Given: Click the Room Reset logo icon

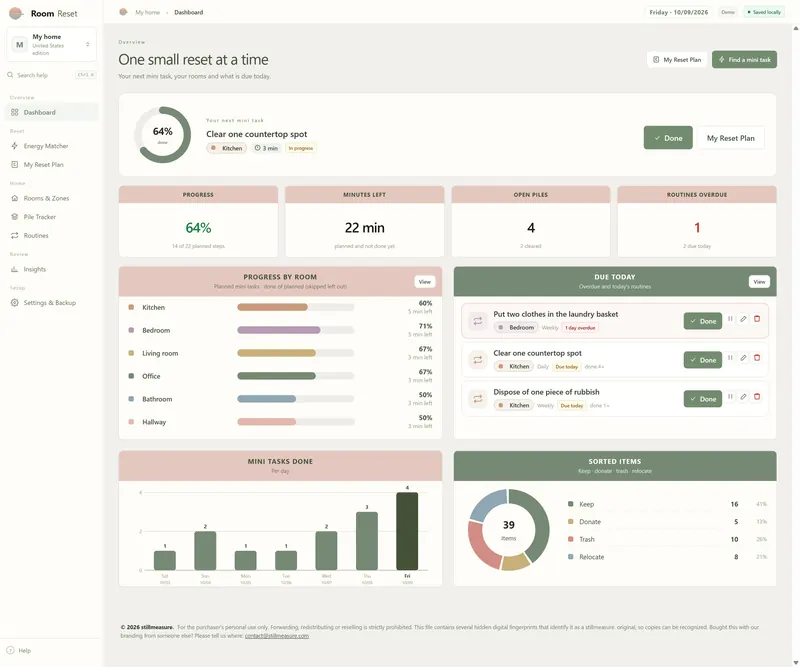Looking at the screenshot, I should coord(16,13).
